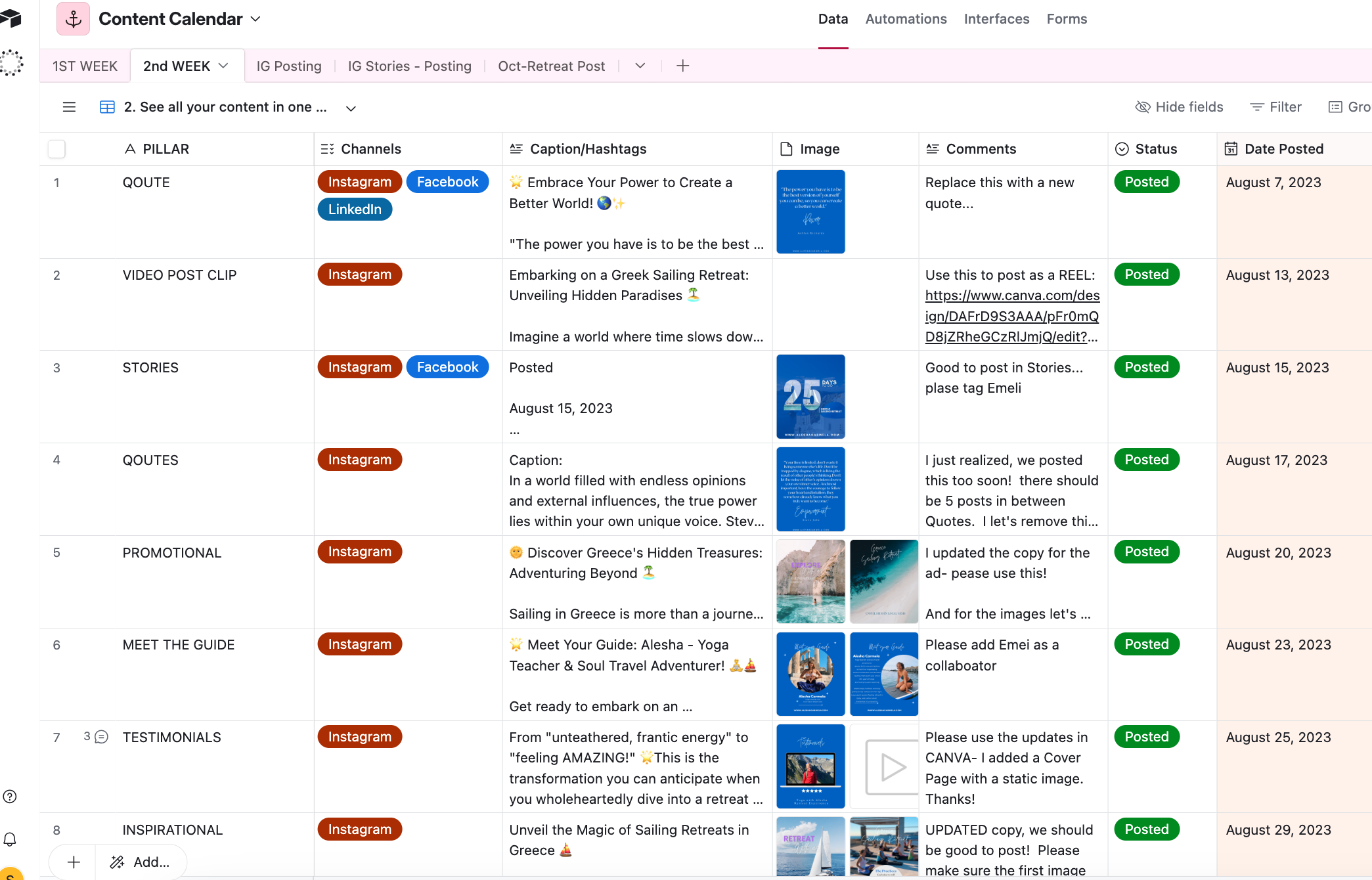The height and width of the screenshot is (880, 1372).
Task: Open the second Meet the Guide image
Action: pyautogui.click(x=884, y=674)
